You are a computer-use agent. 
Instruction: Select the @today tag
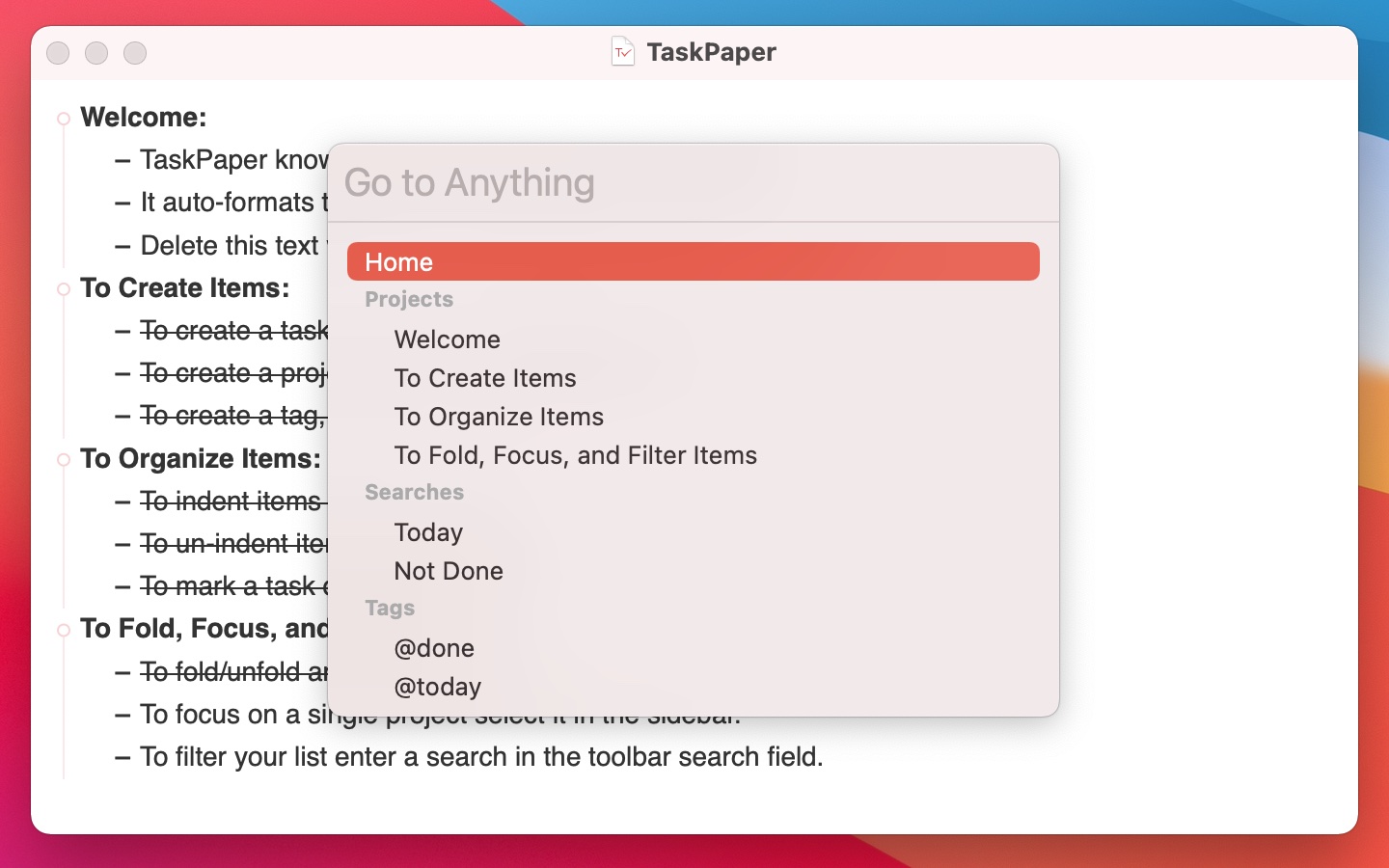coord(438,687)
